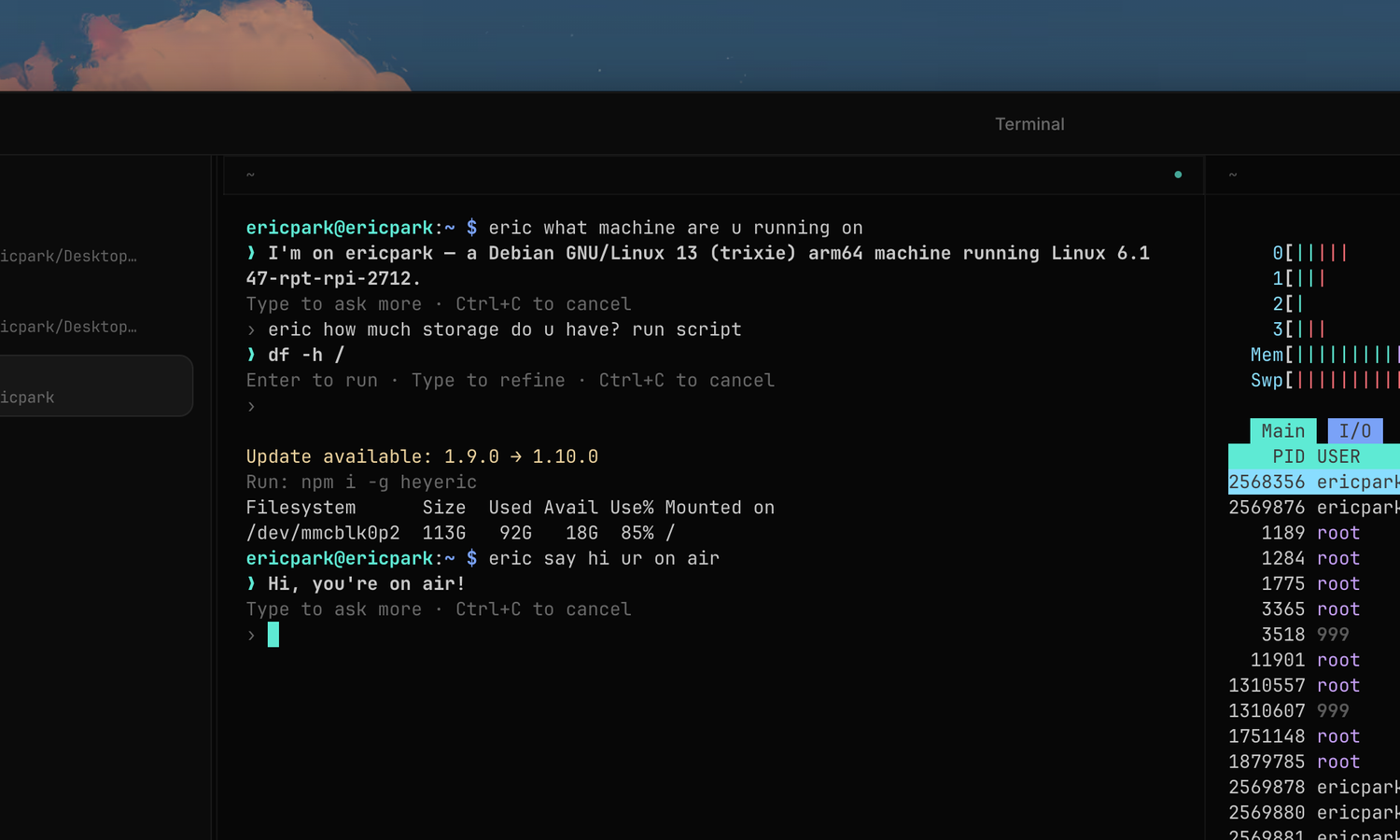Click the USER column header
Viewport: 1400px width, 840px height.
tap(1338, 456)
